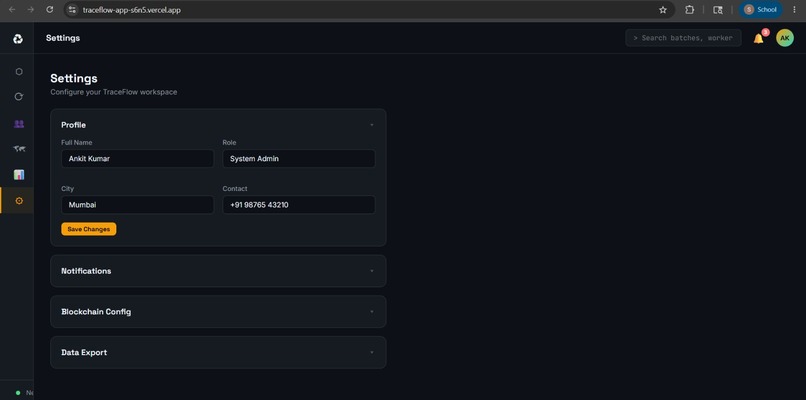The height and width of the screenshot is (400, 806).
Task: Edit the Contact phone number field
Action: click(x=299, y=205)
